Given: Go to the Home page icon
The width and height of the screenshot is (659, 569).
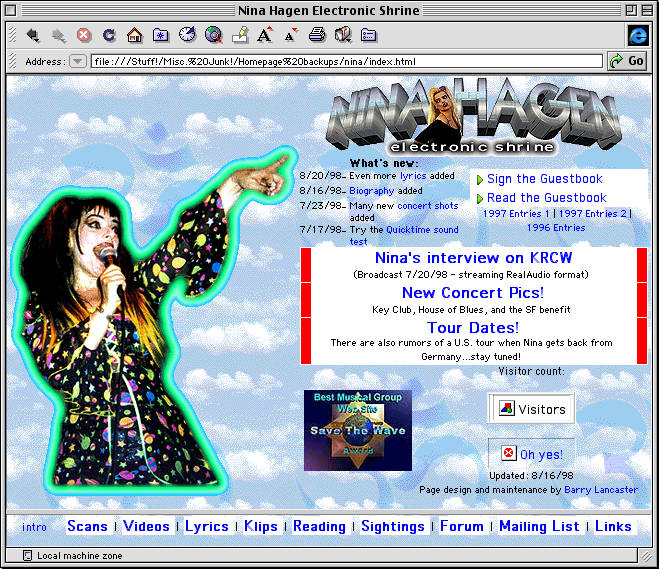Looking at the screenshot, I should coord(134,36).
